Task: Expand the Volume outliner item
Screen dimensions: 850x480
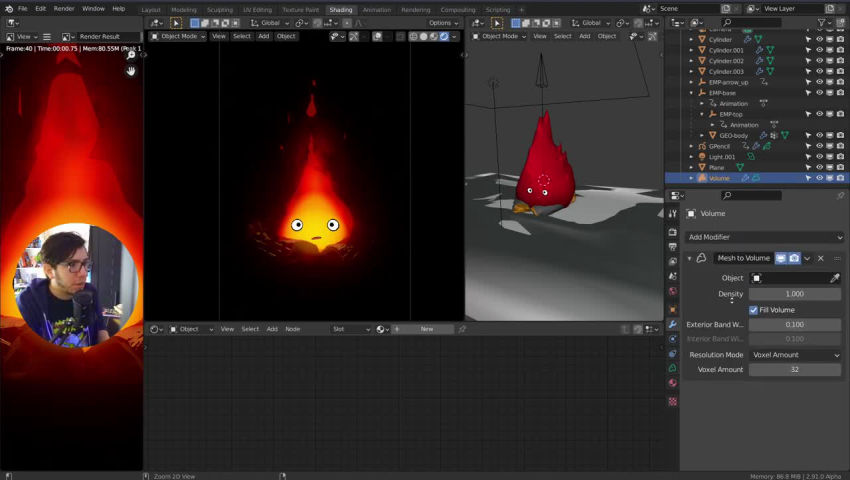Action: tap(691, 178)
